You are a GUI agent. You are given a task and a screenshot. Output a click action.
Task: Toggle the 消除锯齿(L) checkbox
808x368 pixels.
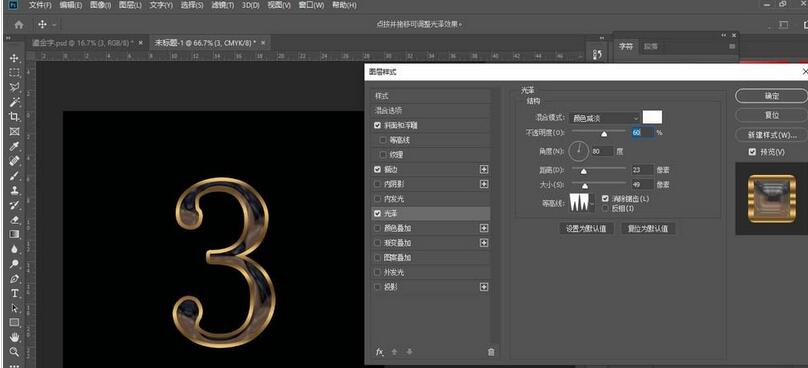pyautogui.click(x=605, y=198)
